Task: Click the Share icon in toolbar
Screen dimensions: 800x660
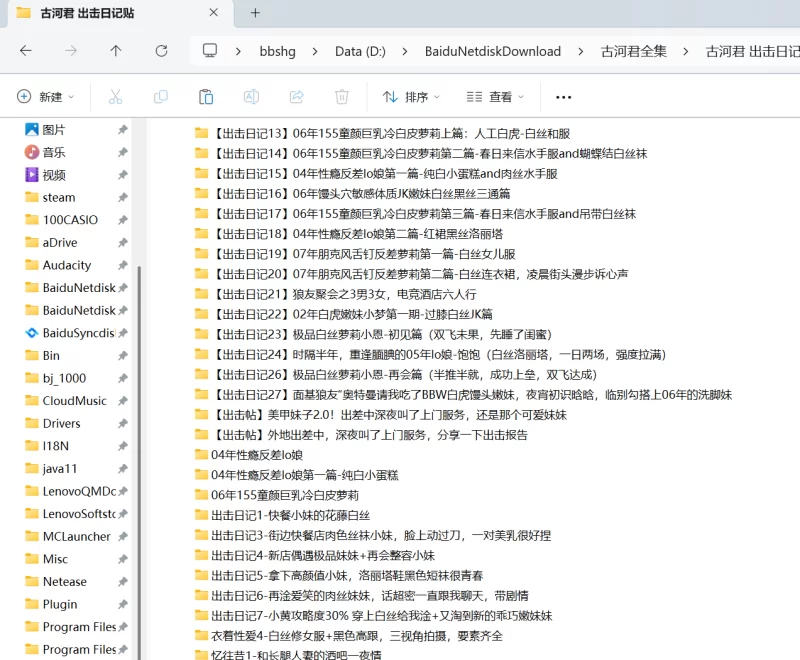Action: 296,97
